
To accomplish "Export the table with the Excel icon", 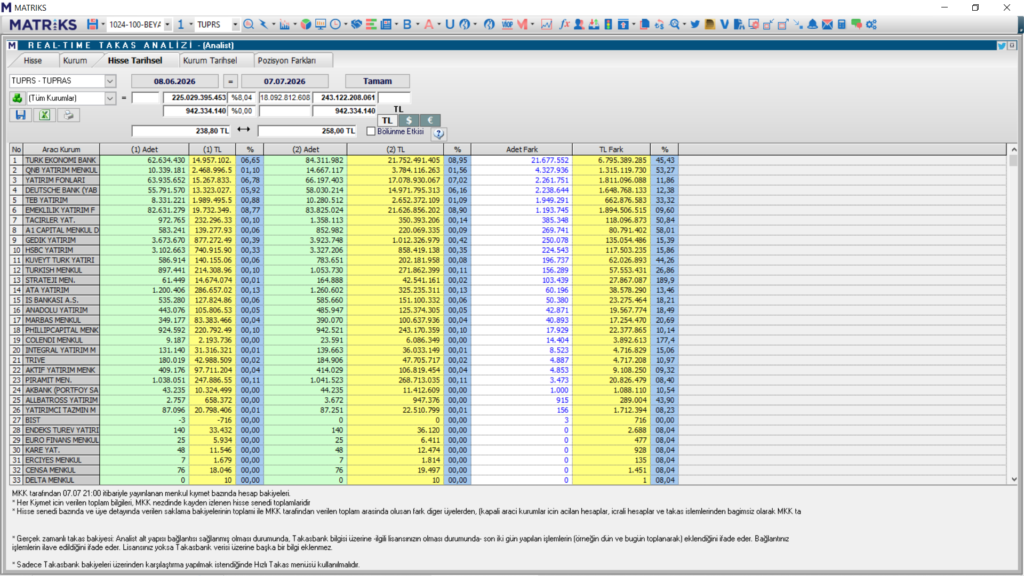I will pos(44,115).
